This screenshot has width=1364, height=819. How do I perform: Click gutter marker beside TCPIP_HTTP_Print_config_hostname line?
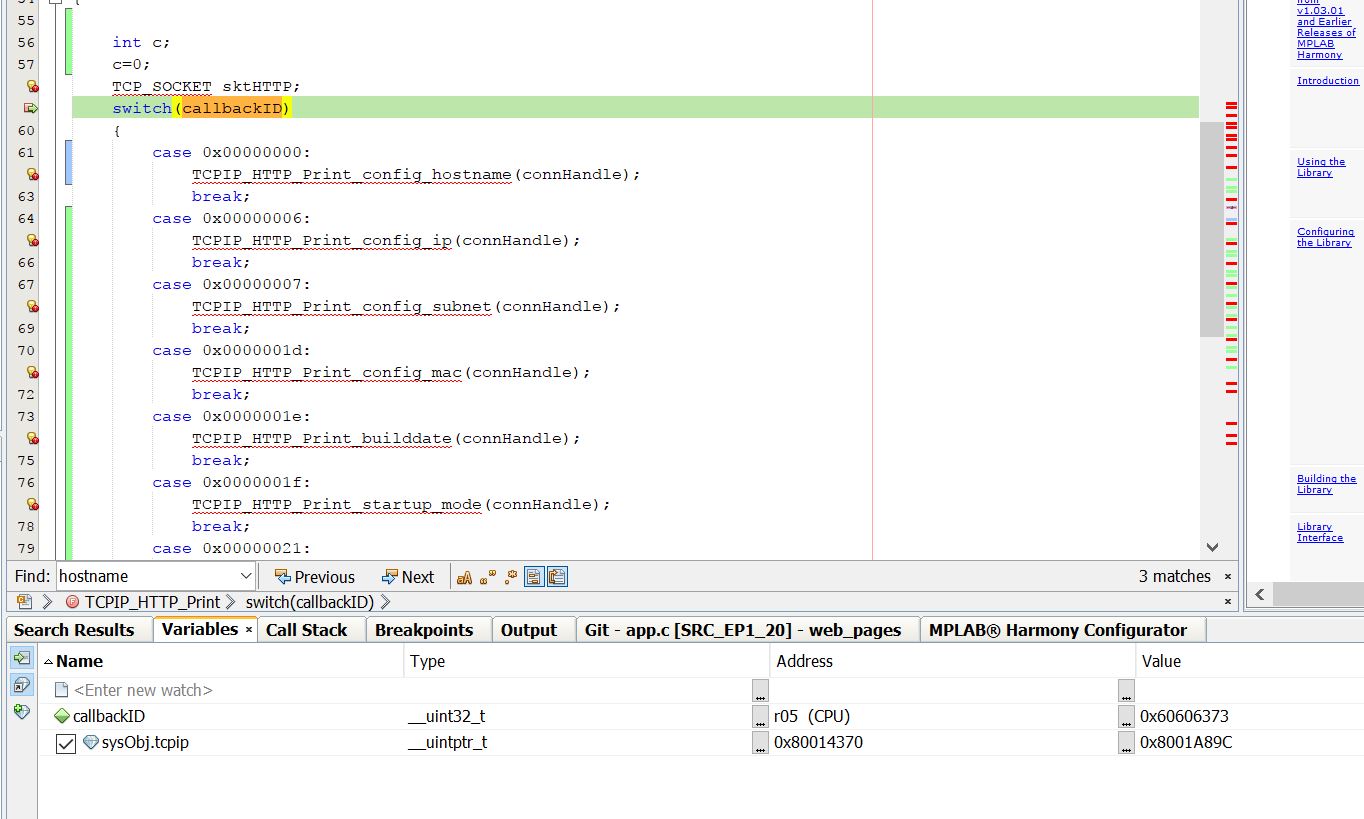(x=31, y=174)
